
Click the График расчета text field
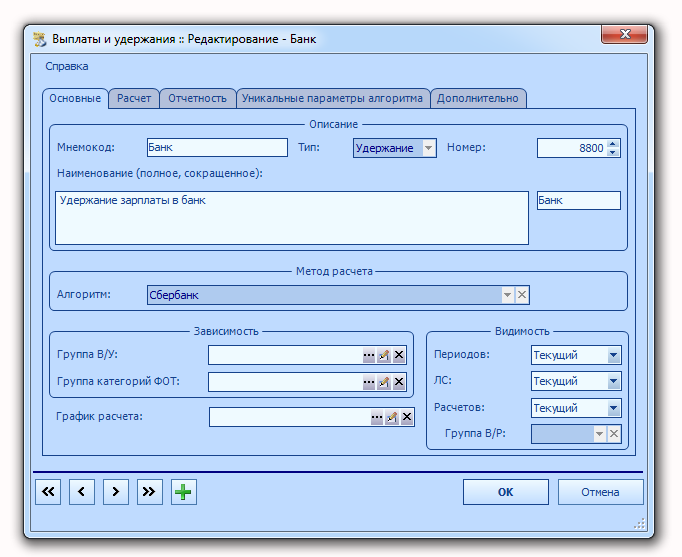click(x=290, y=417)
